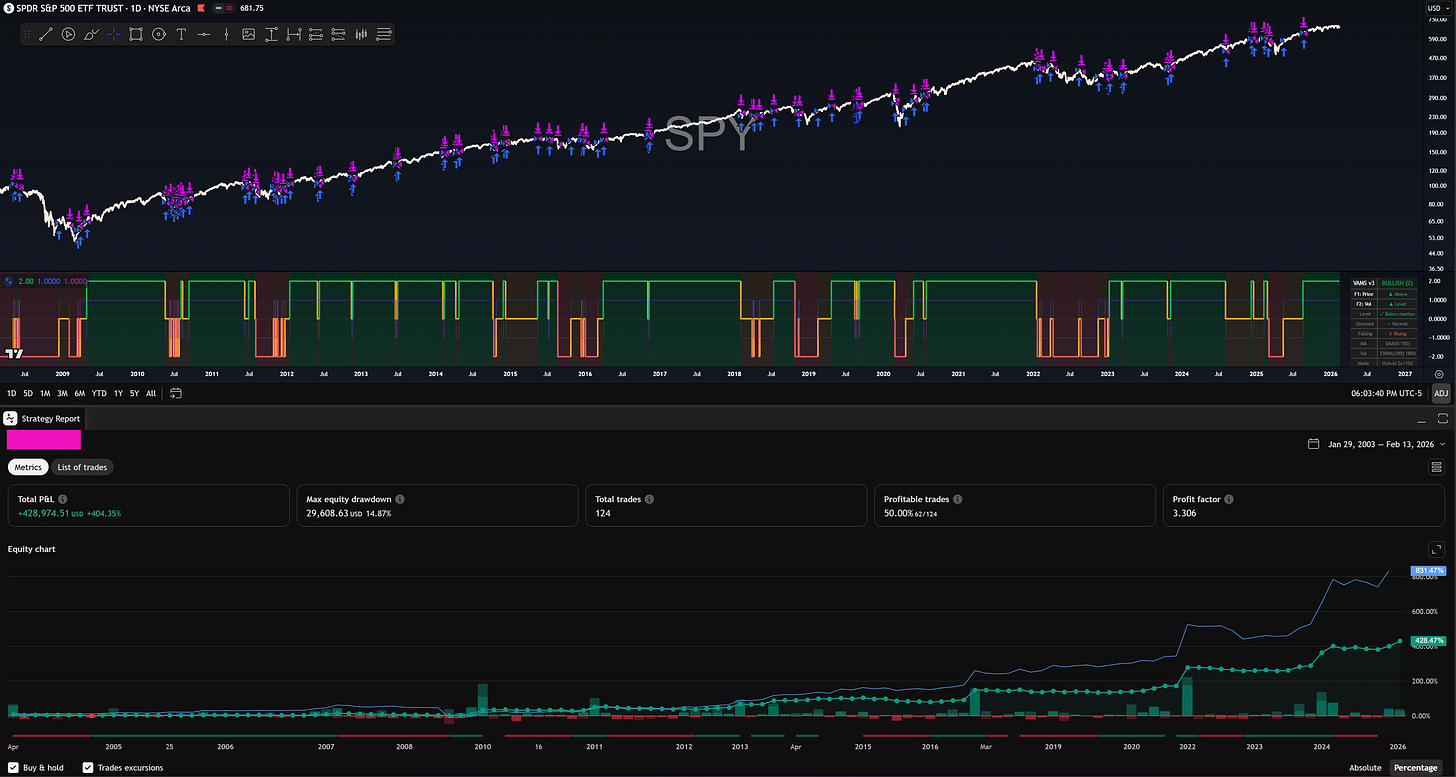Viewport: 1456px width, 777px height.
Task: Open the Metrics tab
Action: click(x=28, y=467)
